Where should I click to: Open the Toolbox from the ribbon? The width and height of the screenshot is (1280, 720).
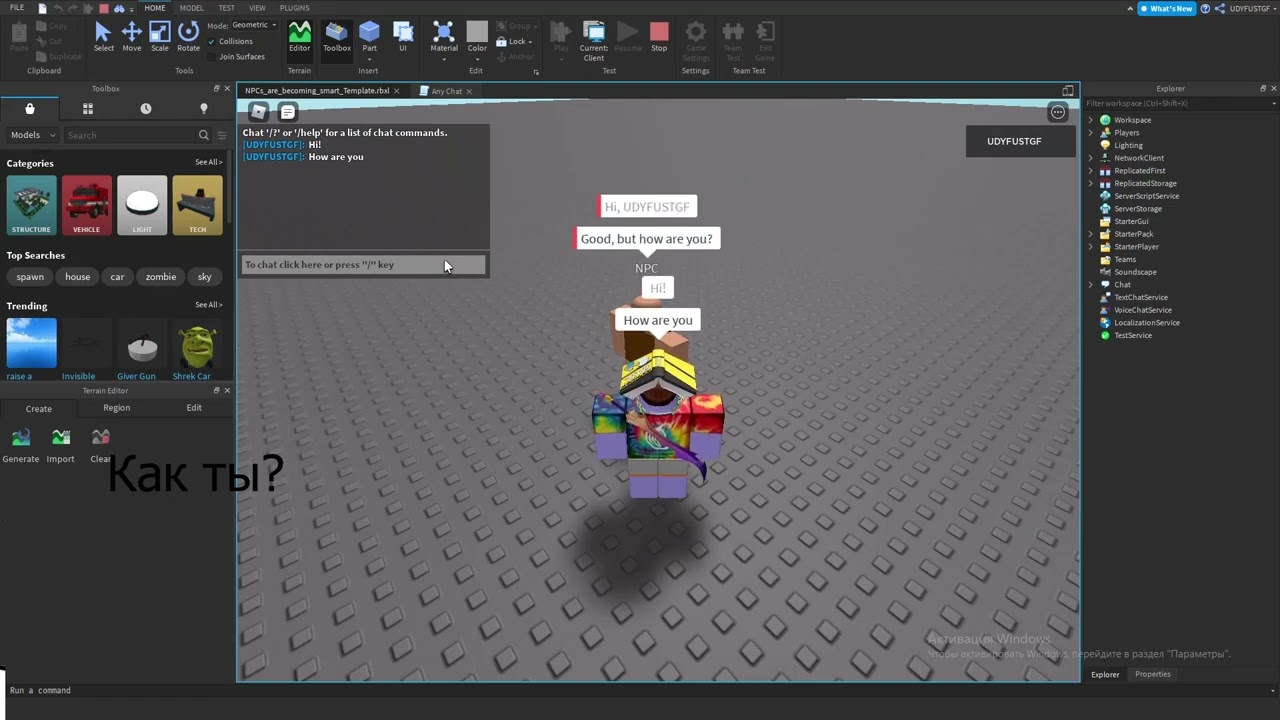(337, 37)
